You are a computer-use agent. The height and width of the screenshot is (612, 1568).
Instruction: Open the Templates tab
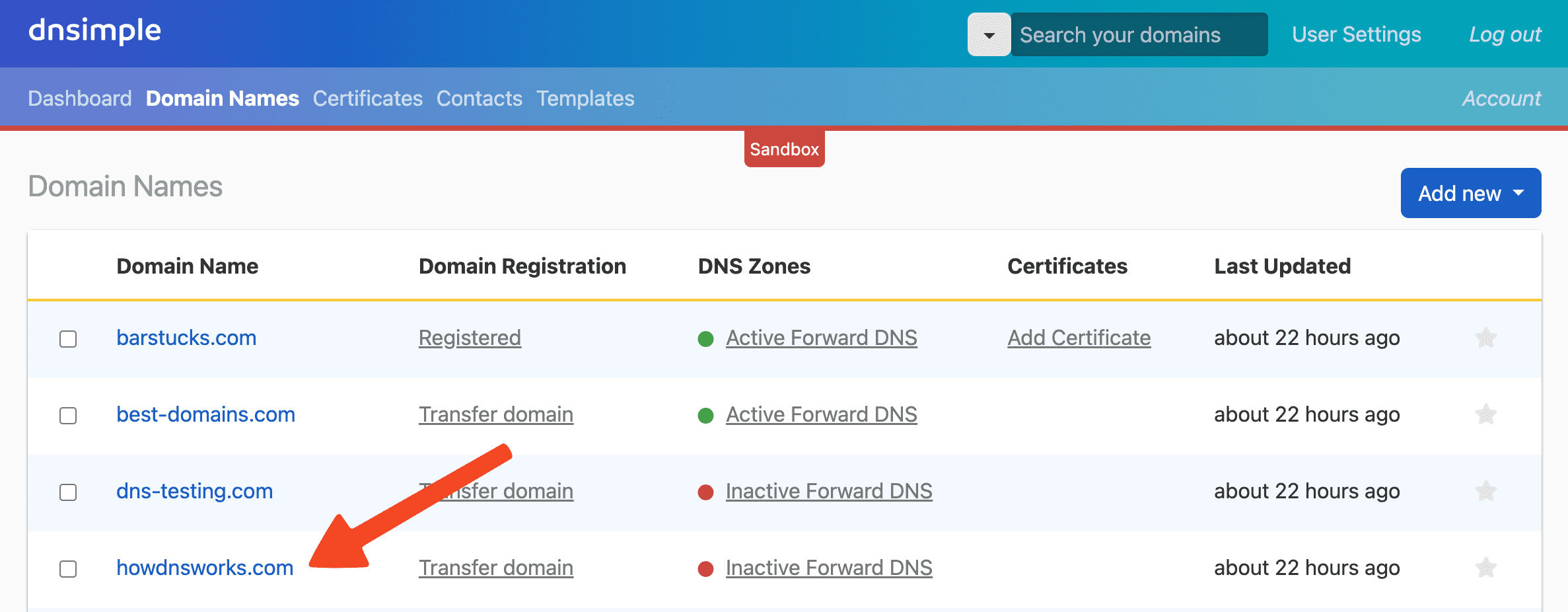tap(585, 98)
